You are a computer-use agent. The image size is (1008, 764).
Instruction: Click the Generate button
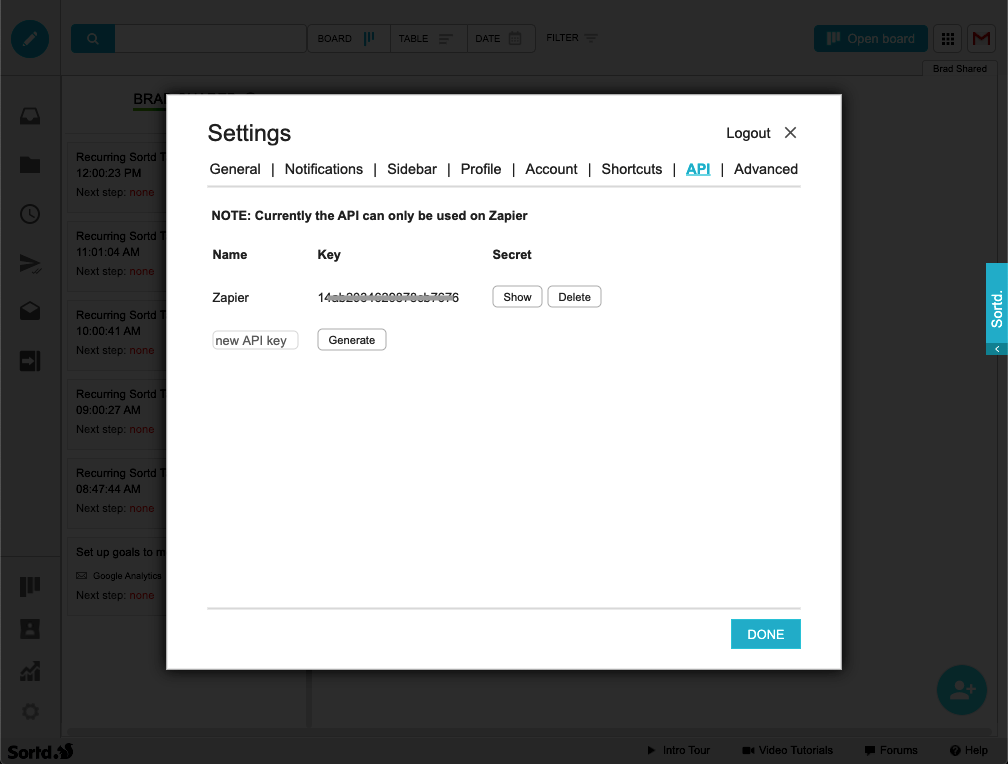tap(352, 340)
